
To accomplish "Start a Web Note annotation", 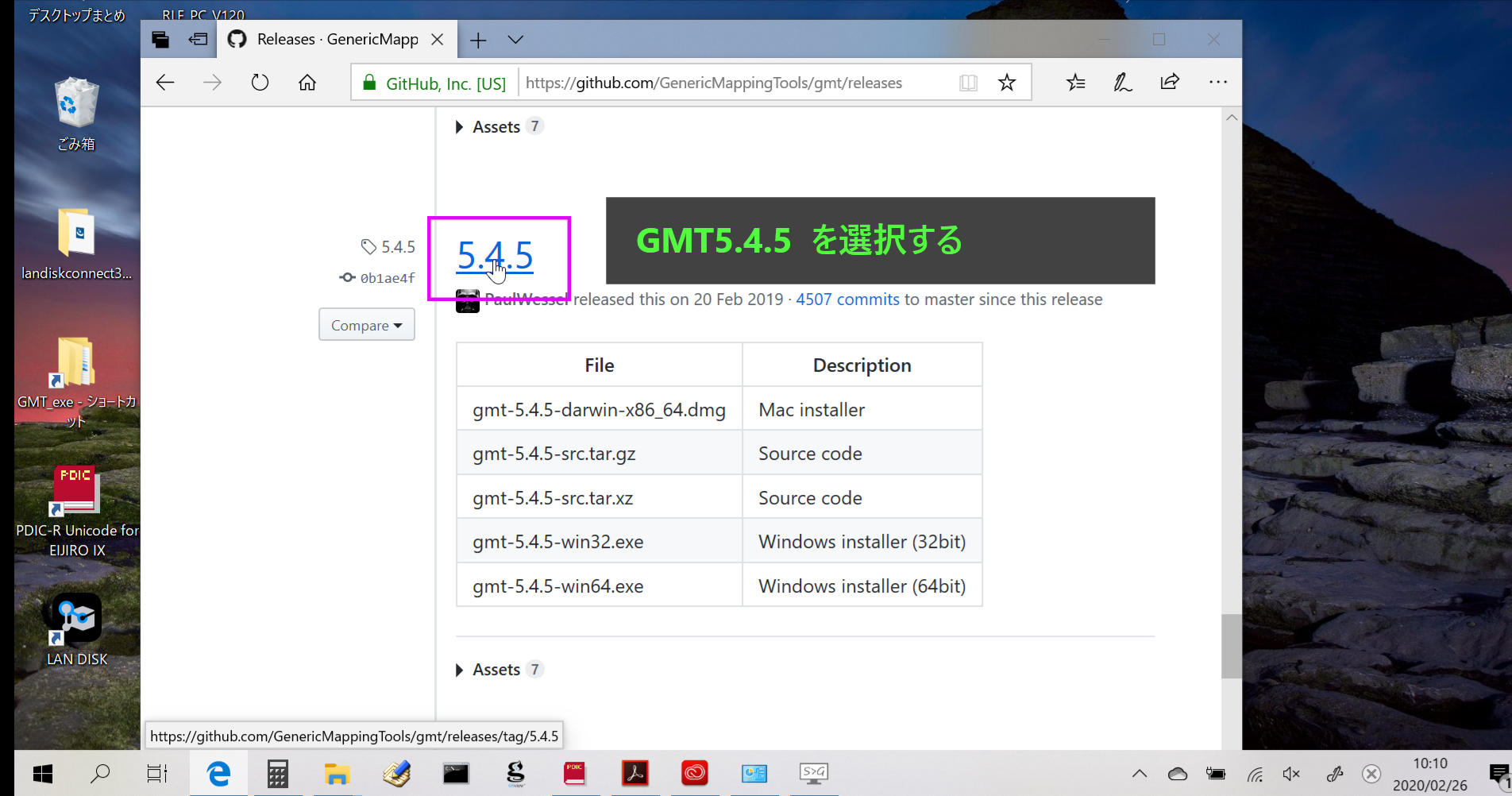I will pos(1122,82).
